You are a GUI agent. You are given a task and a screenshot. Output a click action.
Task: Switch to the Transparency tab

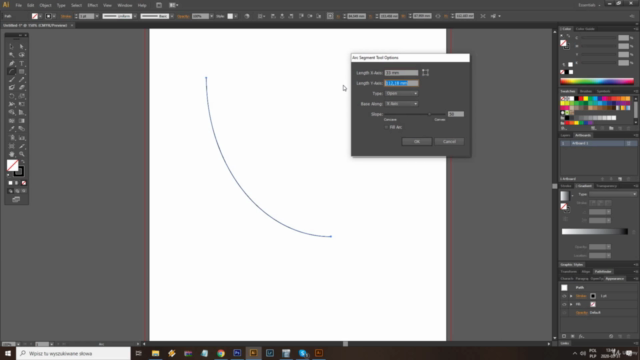point(606,186)
